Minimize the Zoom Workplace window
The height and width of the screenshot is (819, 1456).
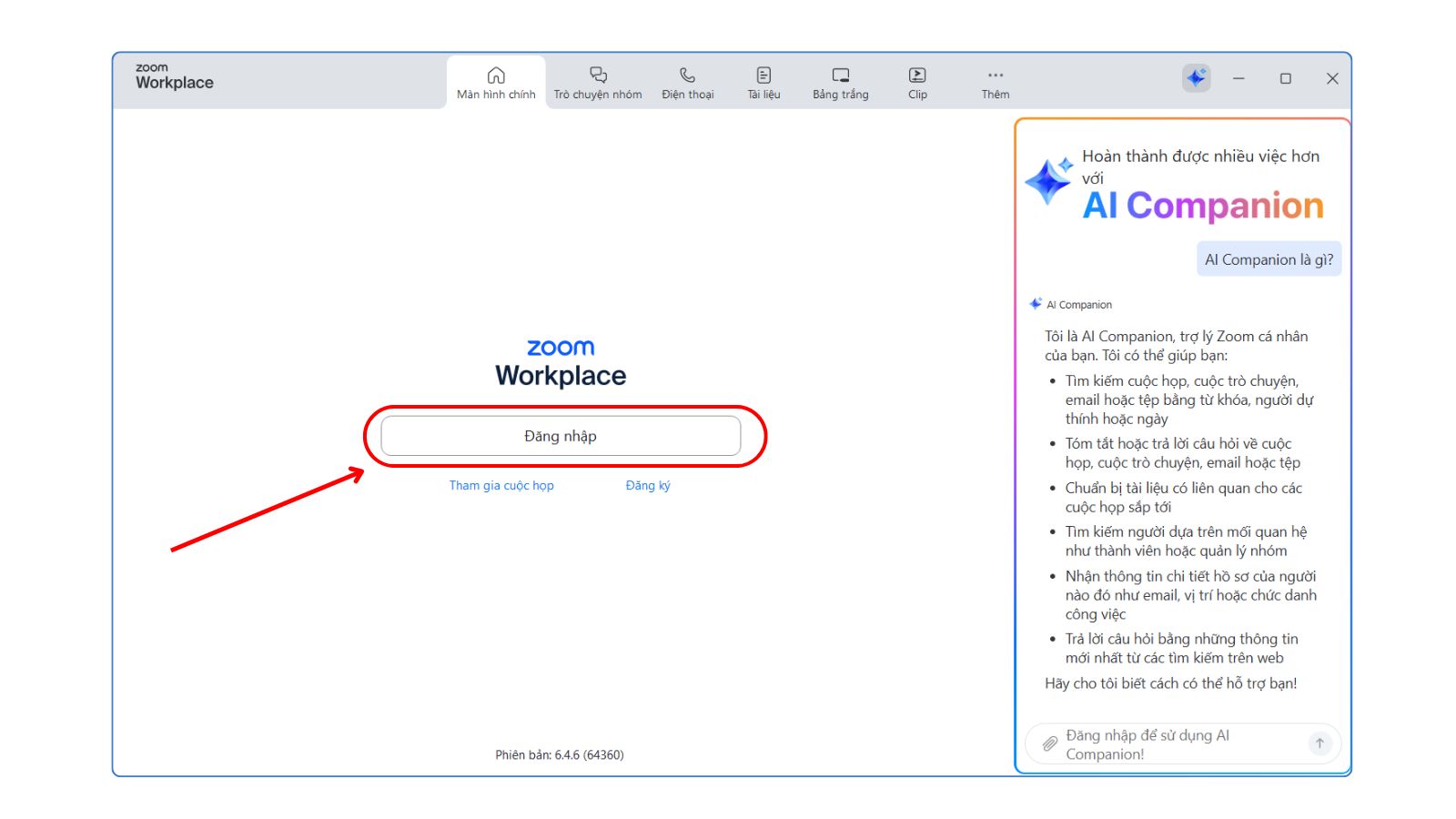1239,78
